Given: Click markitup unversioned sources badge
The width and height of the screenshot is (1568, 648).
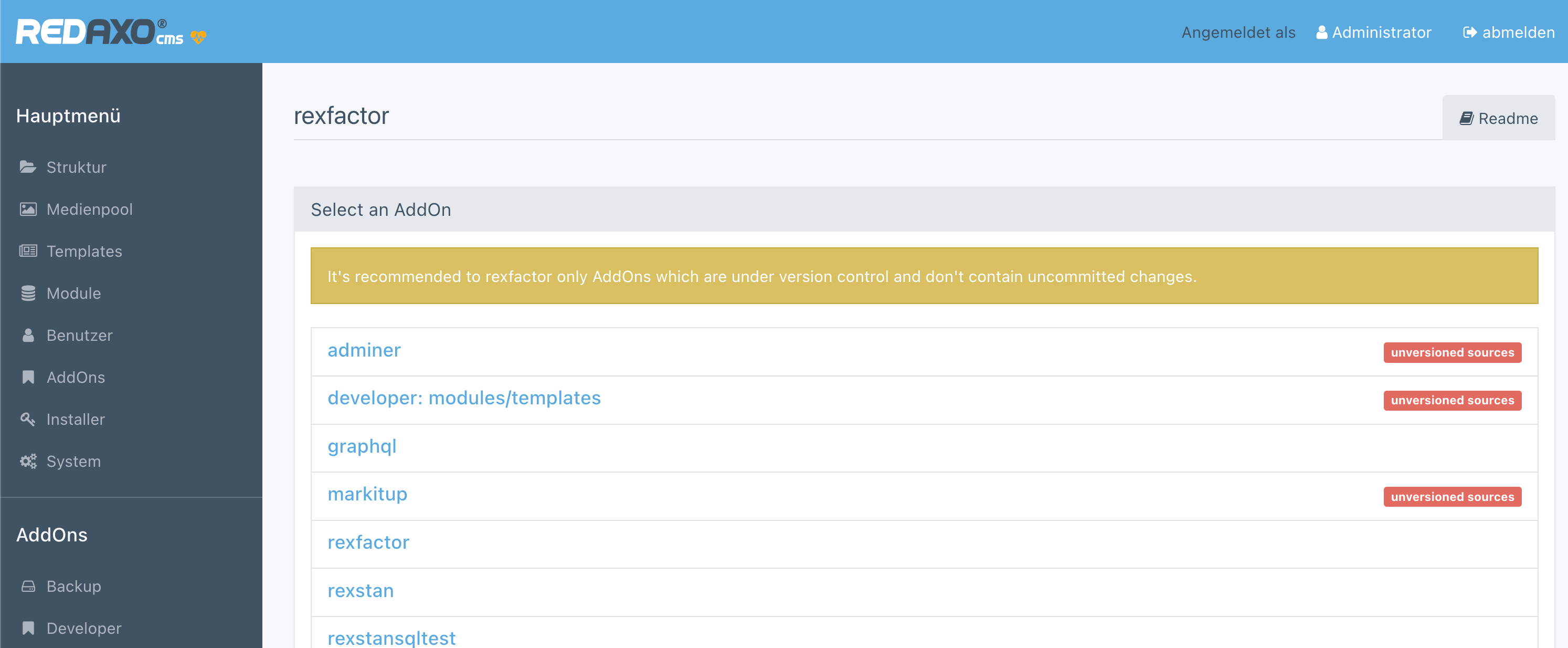Looking at the screenshot, I should tap(1452, 496).
